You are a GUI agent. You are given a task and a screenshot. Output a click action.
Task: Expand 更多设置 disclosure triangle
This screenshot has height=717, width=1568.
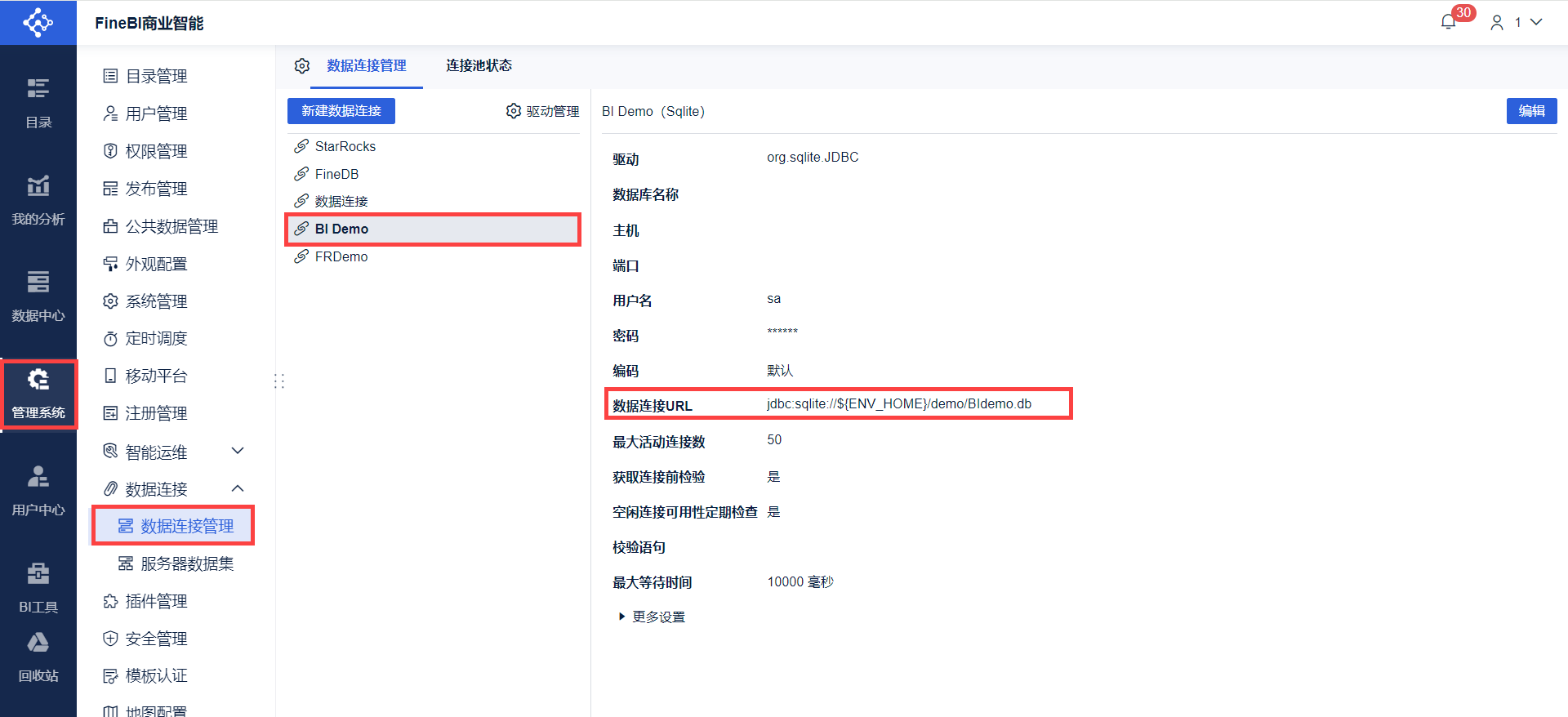621,617
